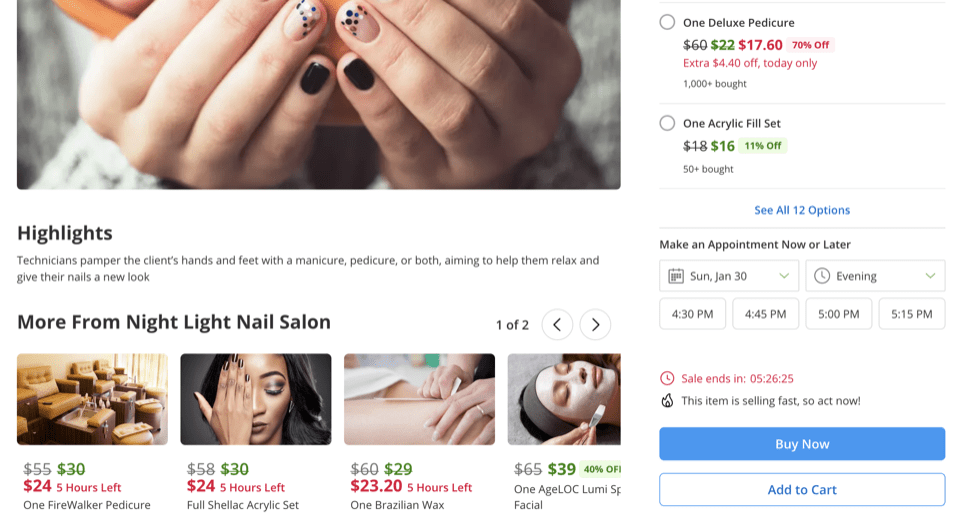
Task: Select One Acrylic Fill Set option
Action: (667, 123)
